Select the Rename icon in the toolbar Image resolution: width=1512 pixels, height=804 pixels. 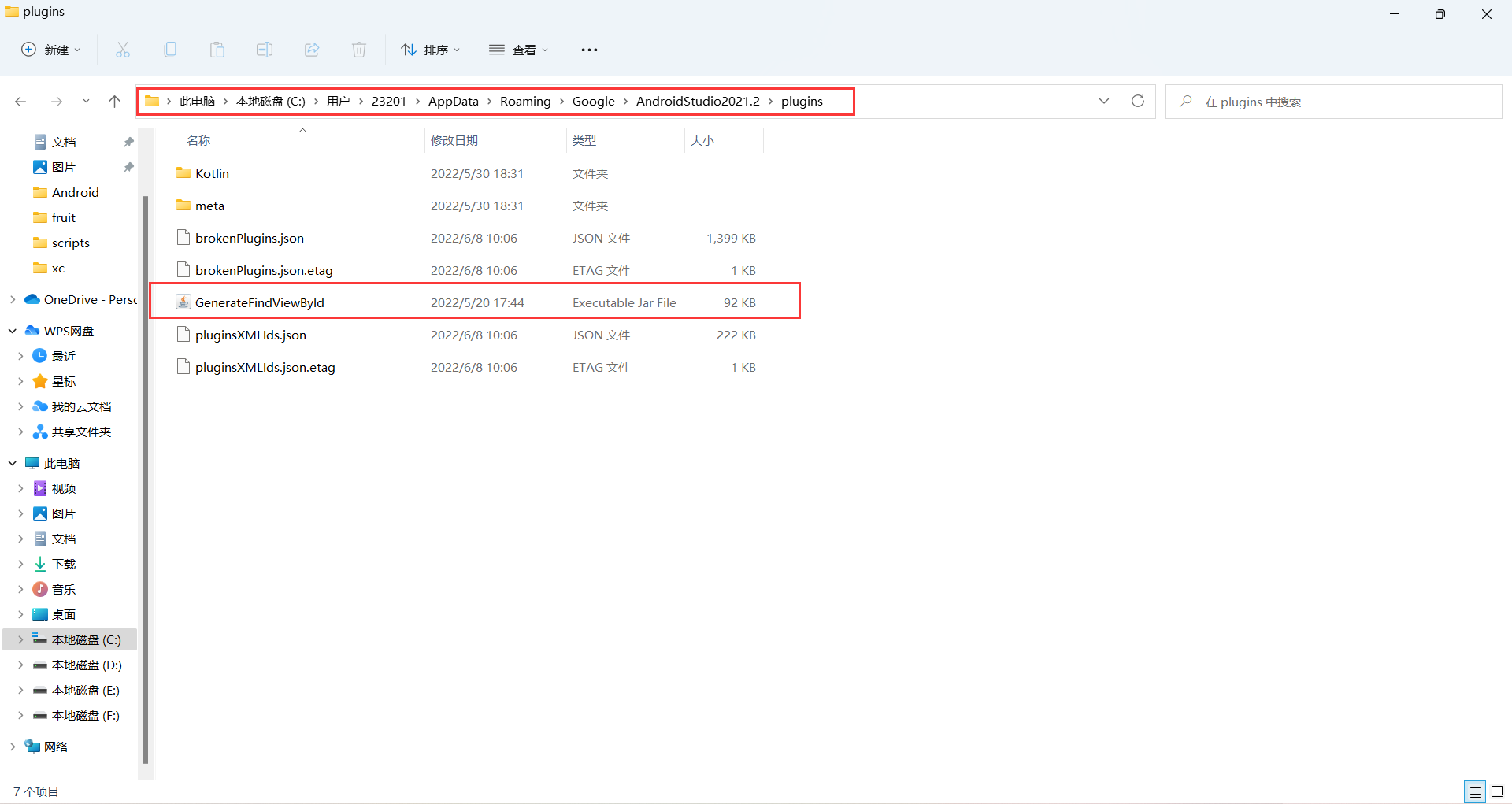(265, 50)
